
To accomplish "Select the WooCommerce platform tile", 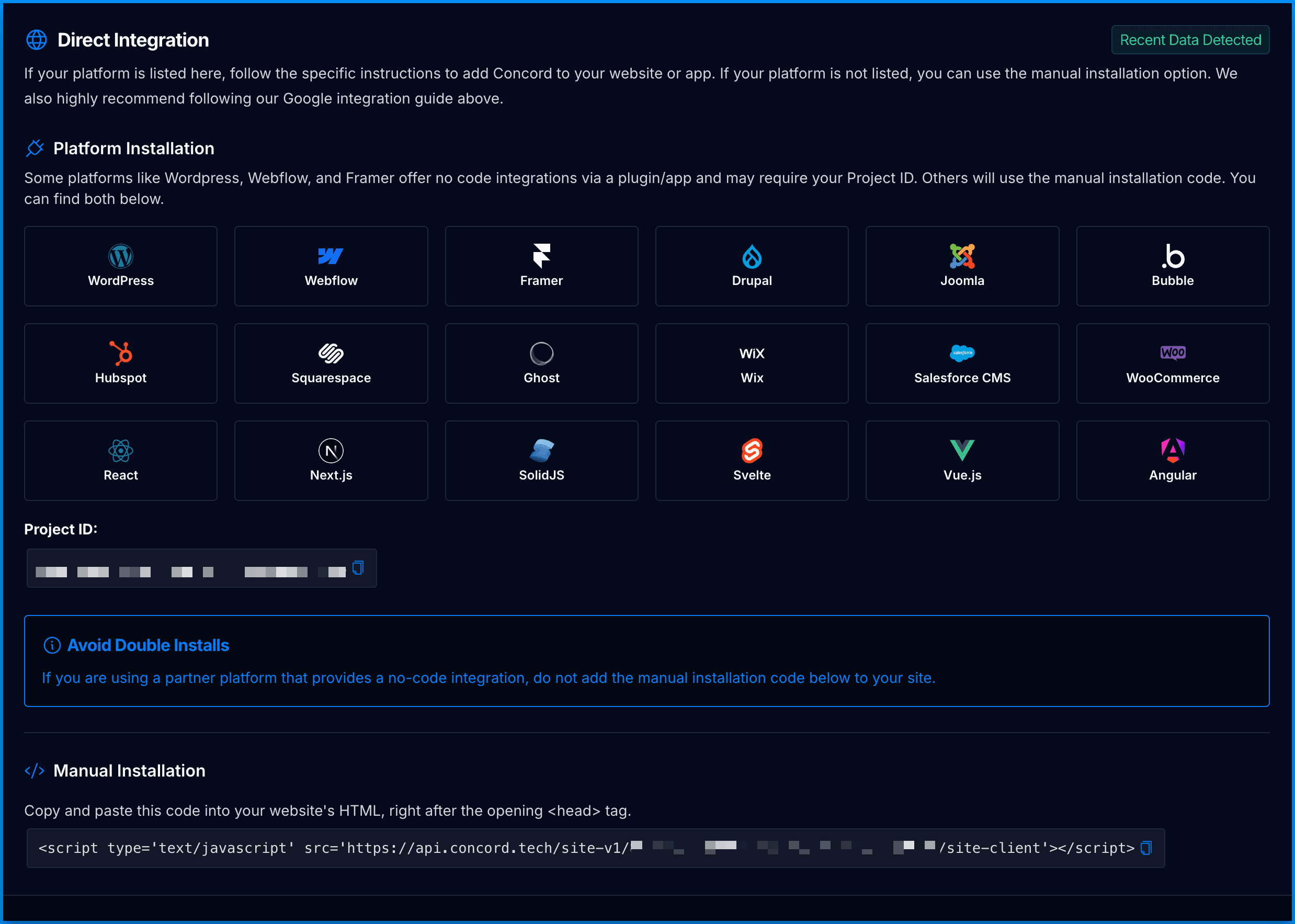I will pos(1172,363).
